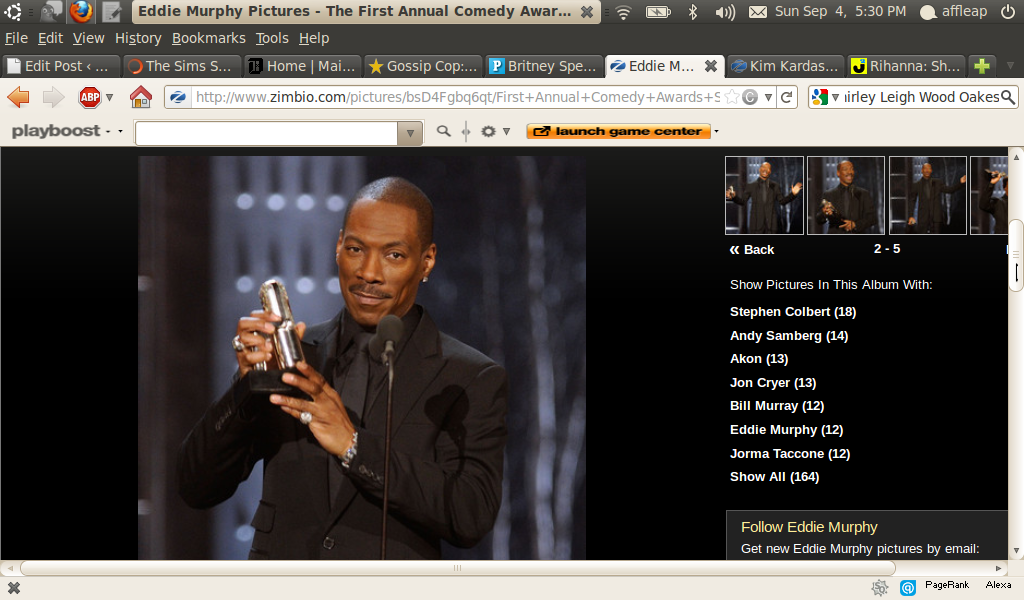Click the horizontal page scrollbar thumb
Screen dimensions: 1024x600
coord(457,568)
